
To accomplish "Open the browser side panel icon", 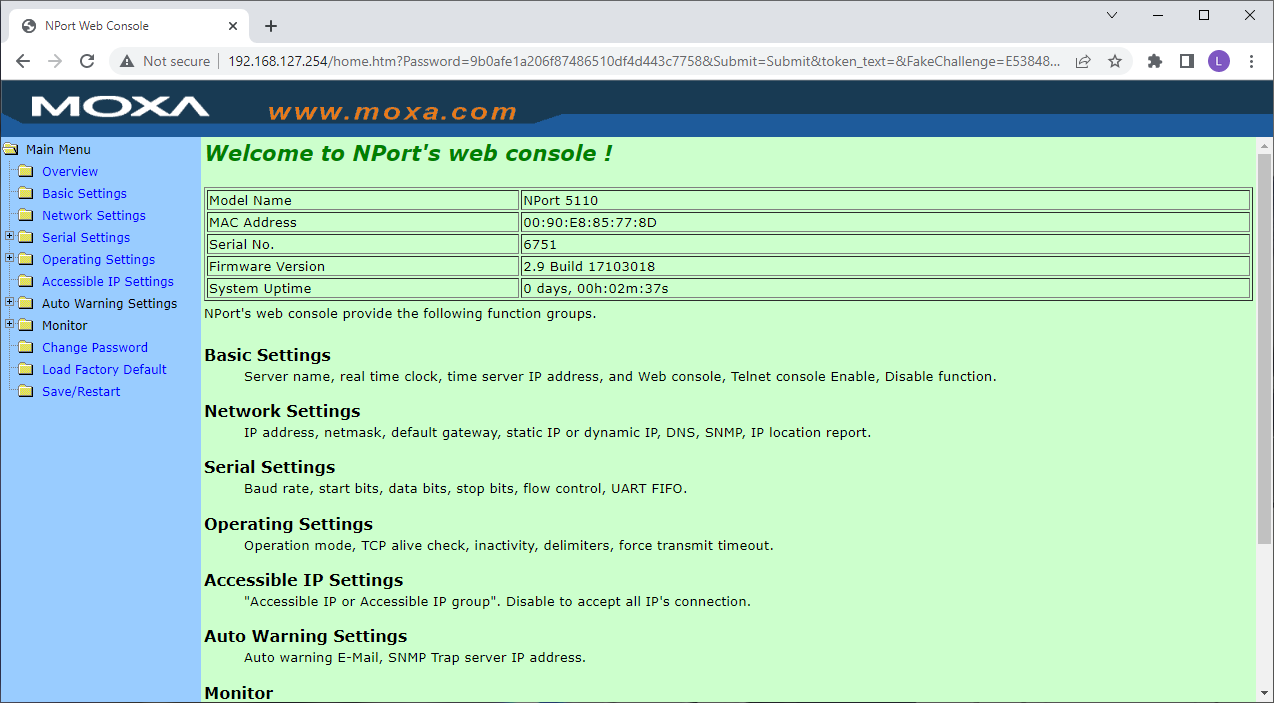I will click(x=1187, y=61).
